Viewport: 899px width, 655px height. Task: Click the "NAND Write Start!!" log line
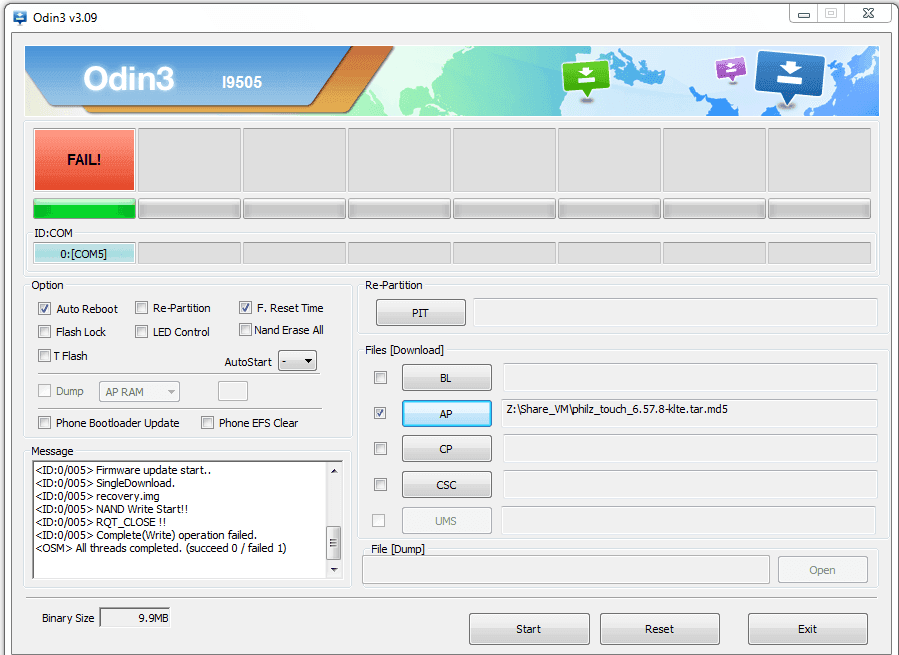tap(112, 509)
